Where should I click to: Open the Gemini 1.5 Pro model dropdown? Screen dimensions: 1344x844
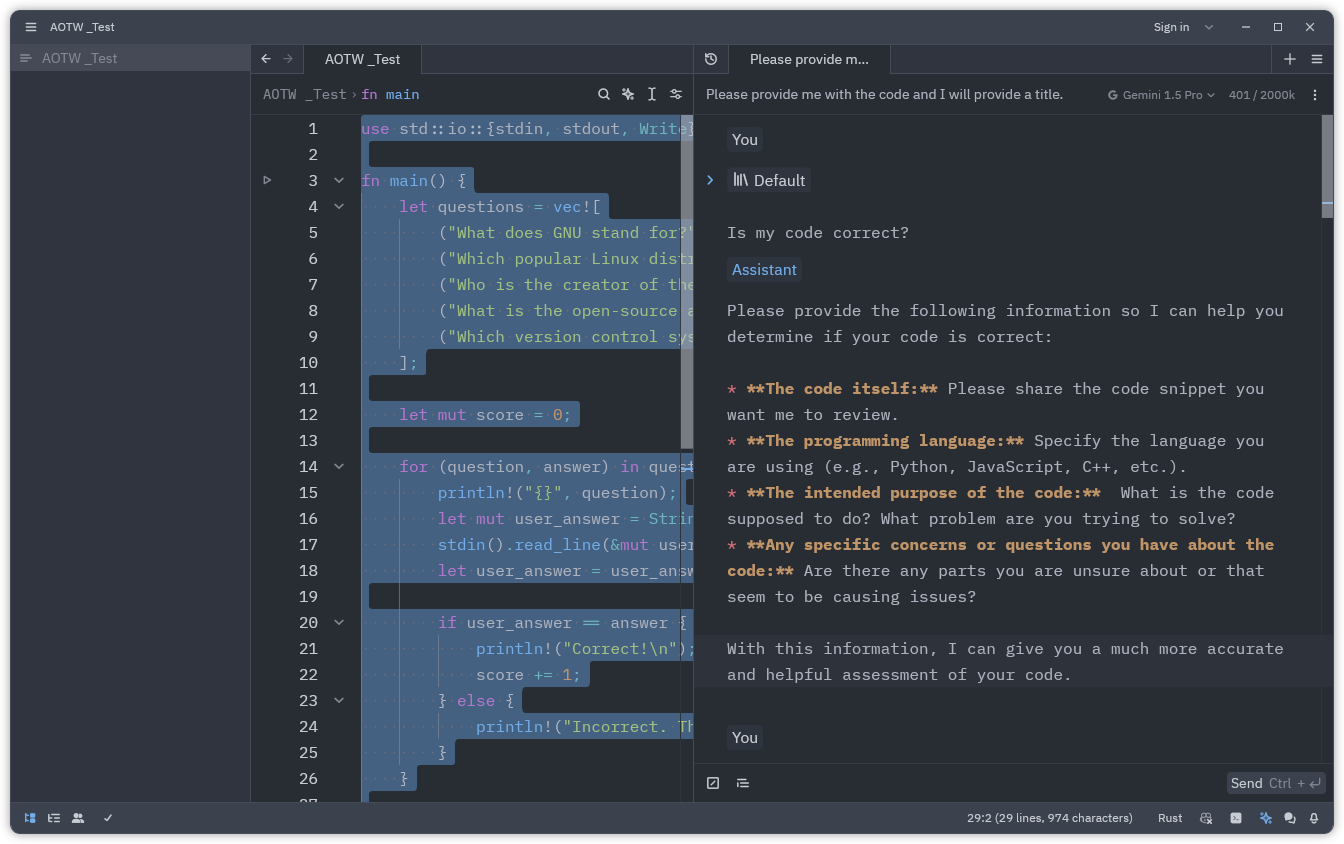click(x=1161, y=95)
